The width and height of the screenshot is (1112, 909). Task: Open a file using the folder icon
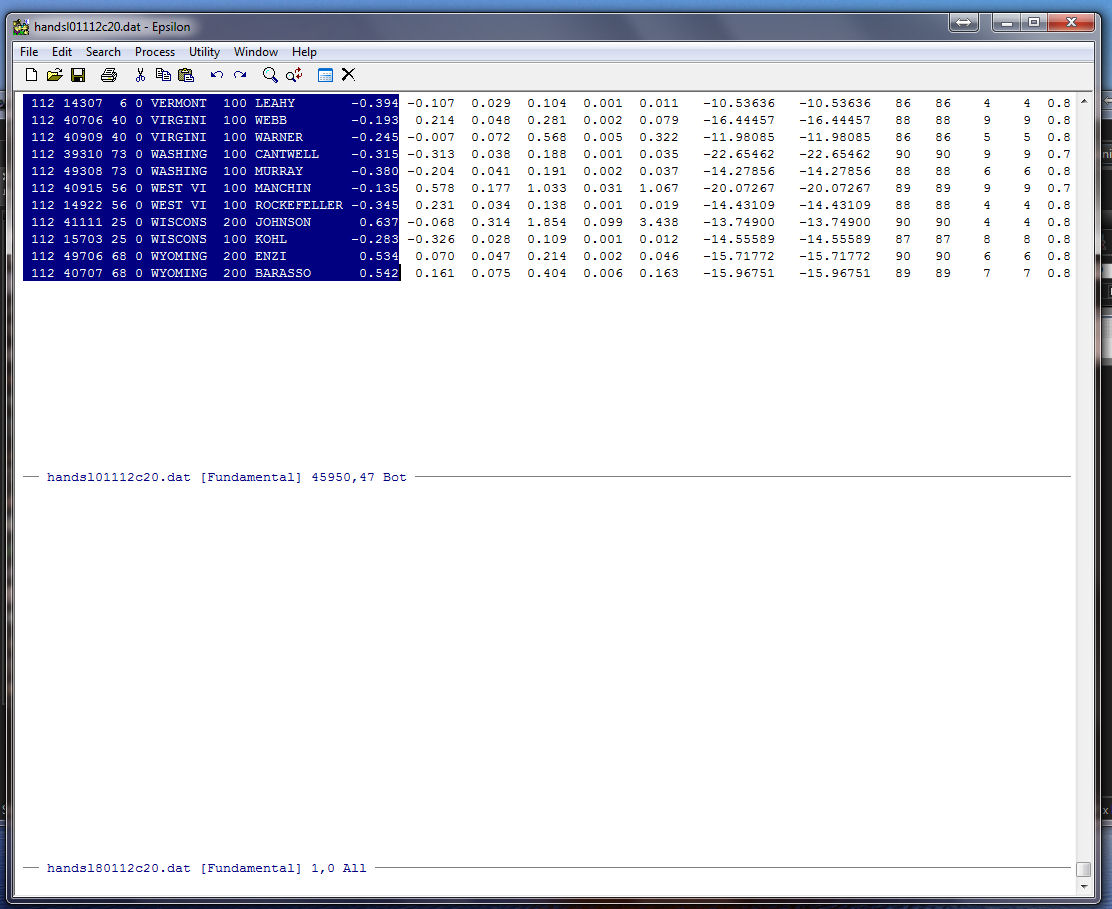(x=54, y=75)
